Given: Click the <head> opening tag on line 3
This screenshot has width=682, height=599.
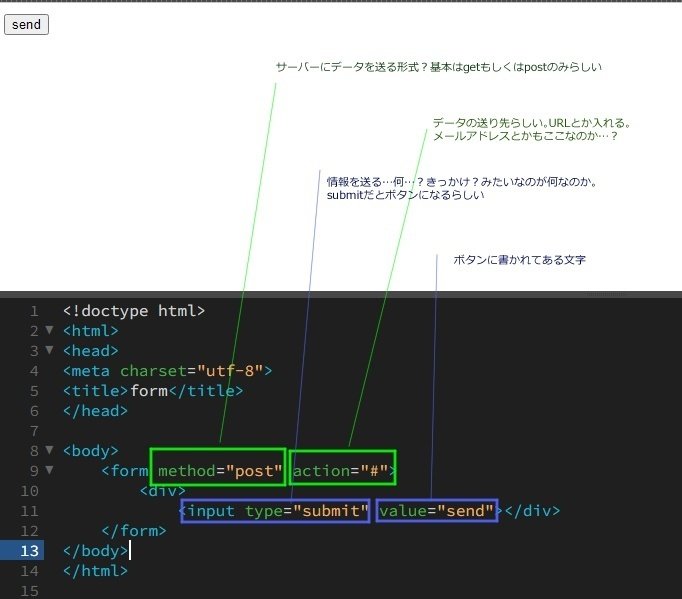Looking at the screenshot, I should point(90,351).
